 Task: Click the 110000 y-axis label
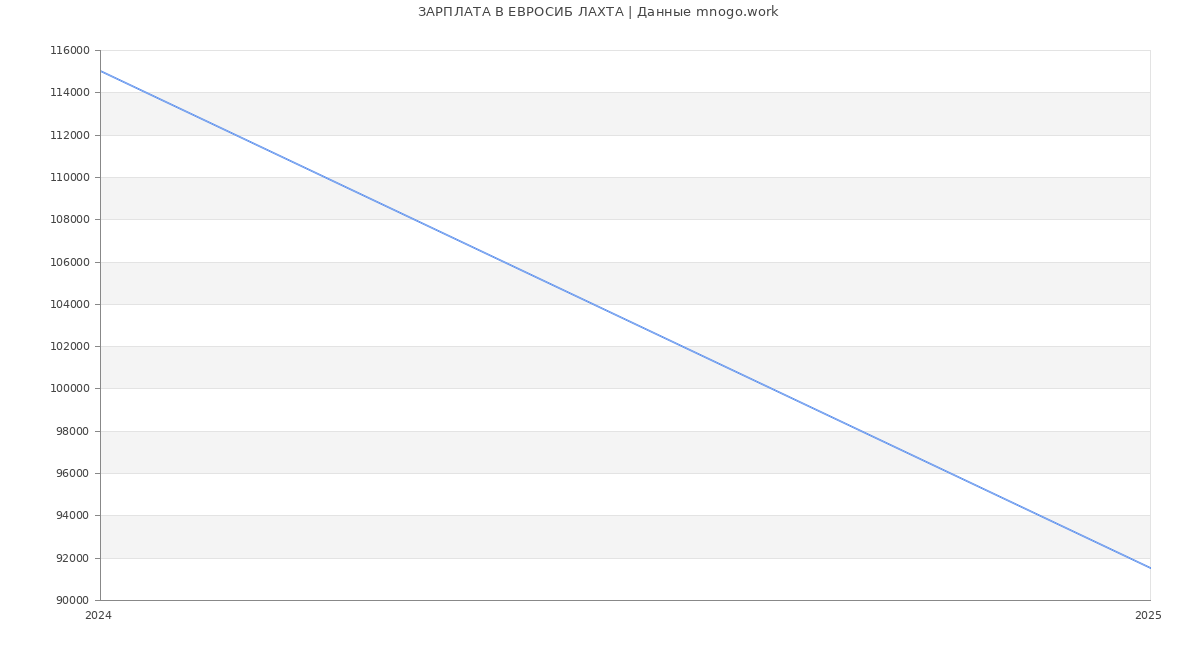click(x=70, y=178)
